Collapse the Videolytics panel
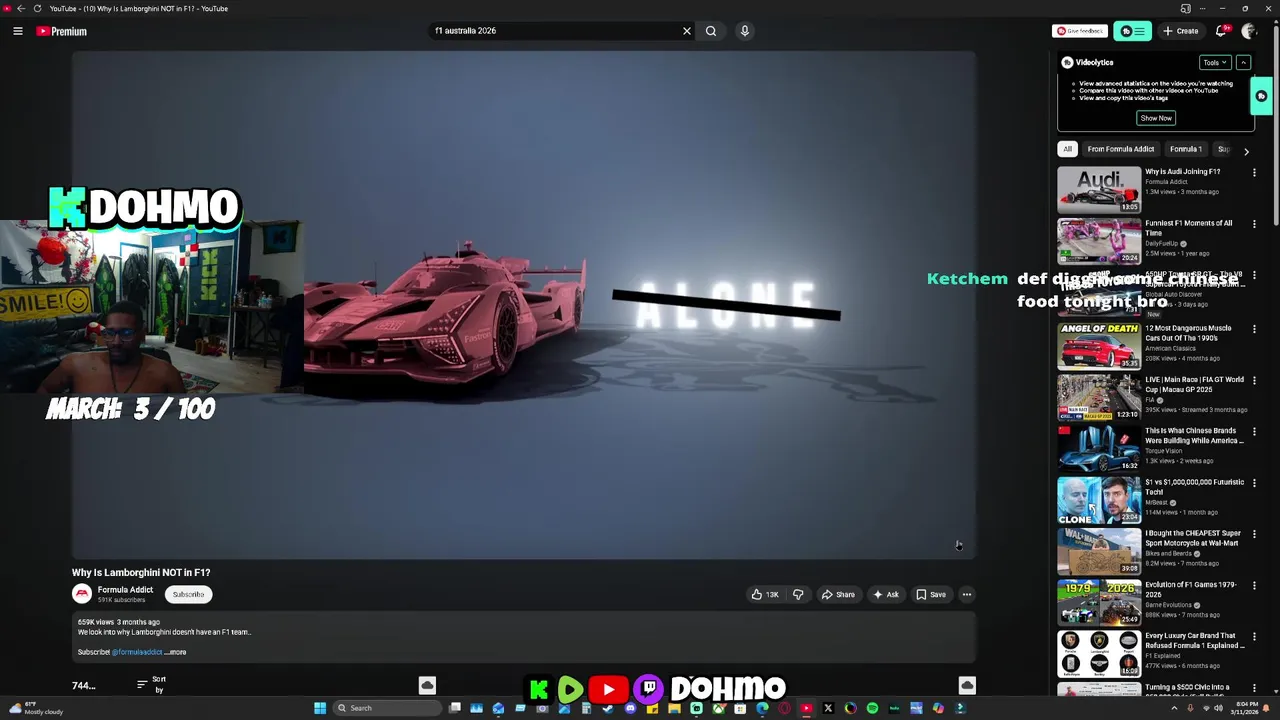 click(x=1243, y=62)
